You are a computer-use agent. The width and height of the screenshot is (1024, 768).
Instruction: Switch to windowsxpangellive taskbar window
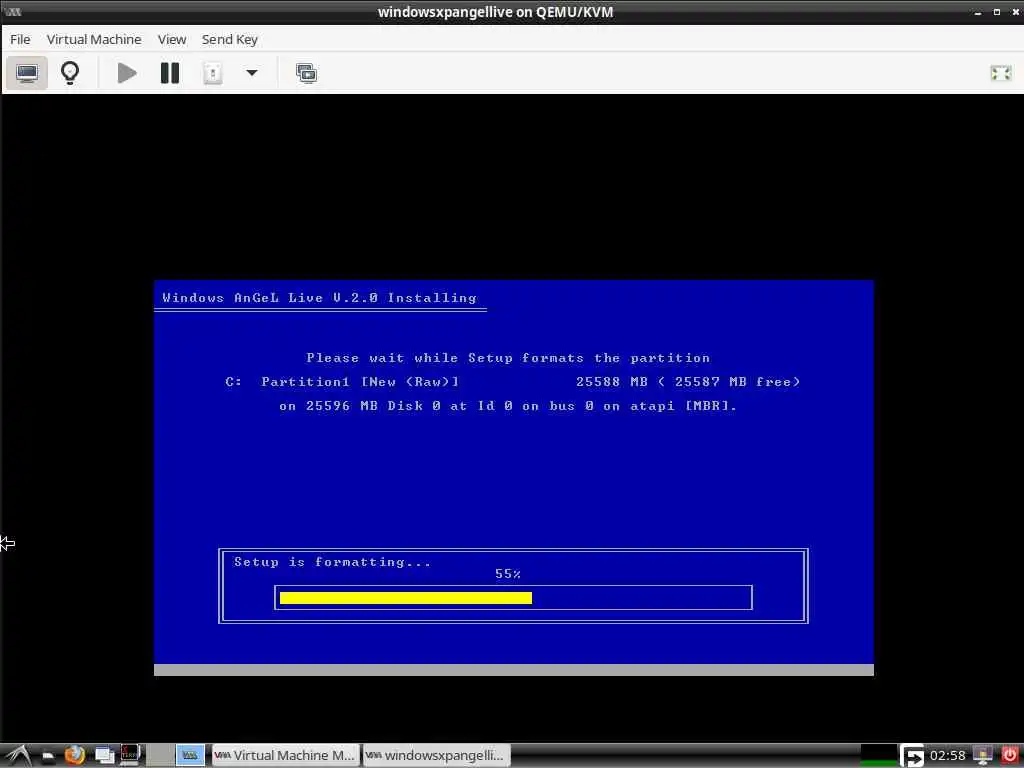(x=436, y=756)
